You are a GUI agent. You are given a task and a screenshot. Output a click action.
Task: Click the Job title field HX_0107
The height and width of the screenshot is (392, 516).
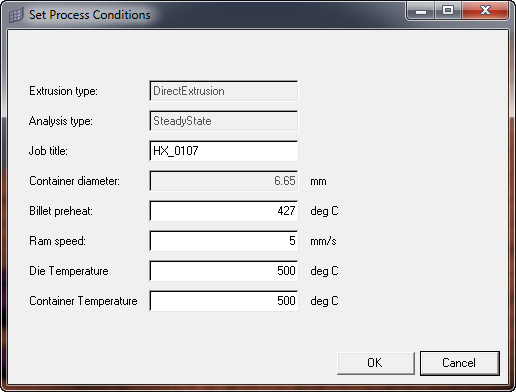click(x=224, y=151)
